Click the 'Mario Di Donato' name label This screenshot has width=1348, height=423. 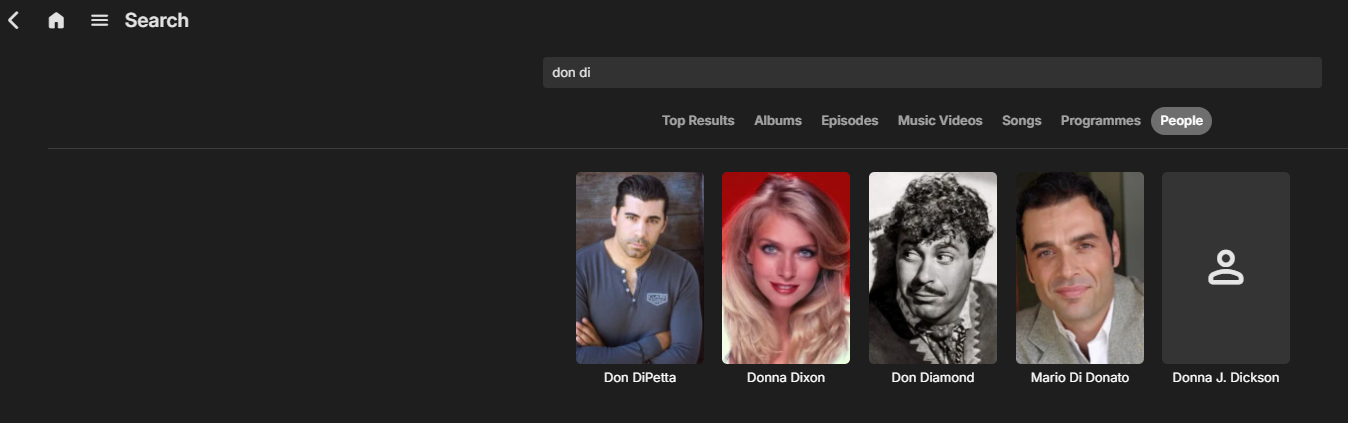[x=1080, y=378]
